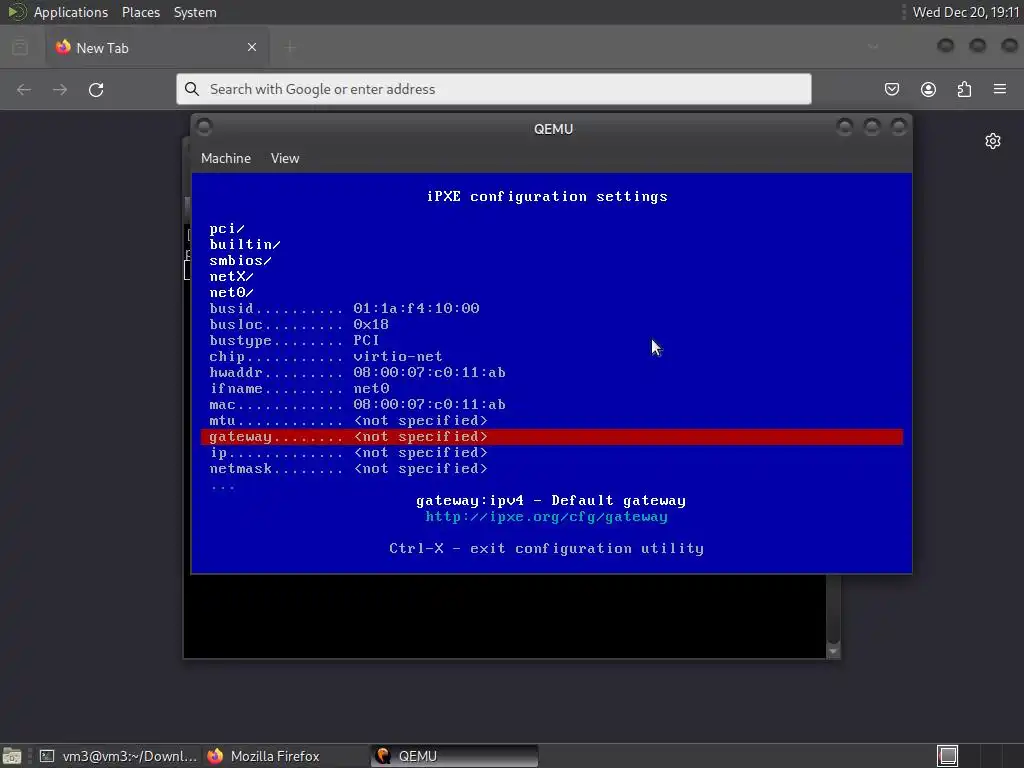Click the QEMU window menu button top-left
The image size is (1024, 768).
tap(204, 127)
